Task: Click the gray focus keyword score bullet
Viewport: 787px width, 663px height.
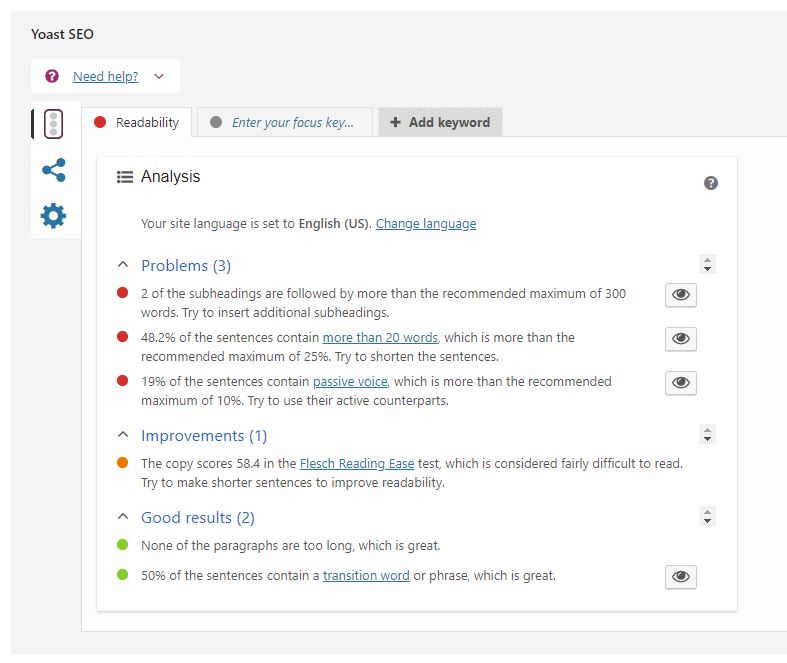Action: pyautogui.click(x=216, y=122)
